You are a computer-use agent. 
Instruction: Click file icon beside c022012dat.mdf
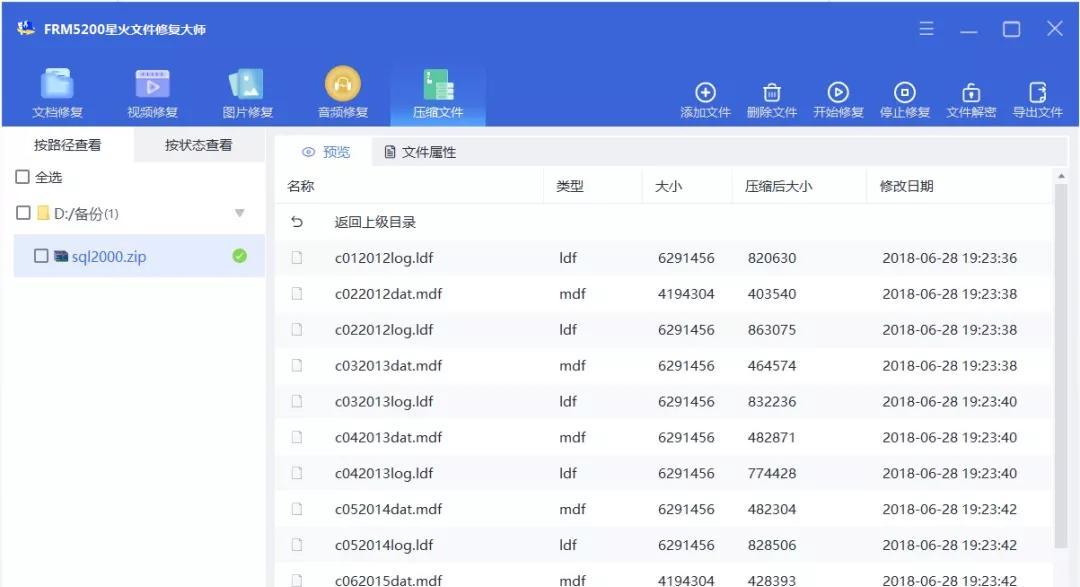(x=297, y=294)
